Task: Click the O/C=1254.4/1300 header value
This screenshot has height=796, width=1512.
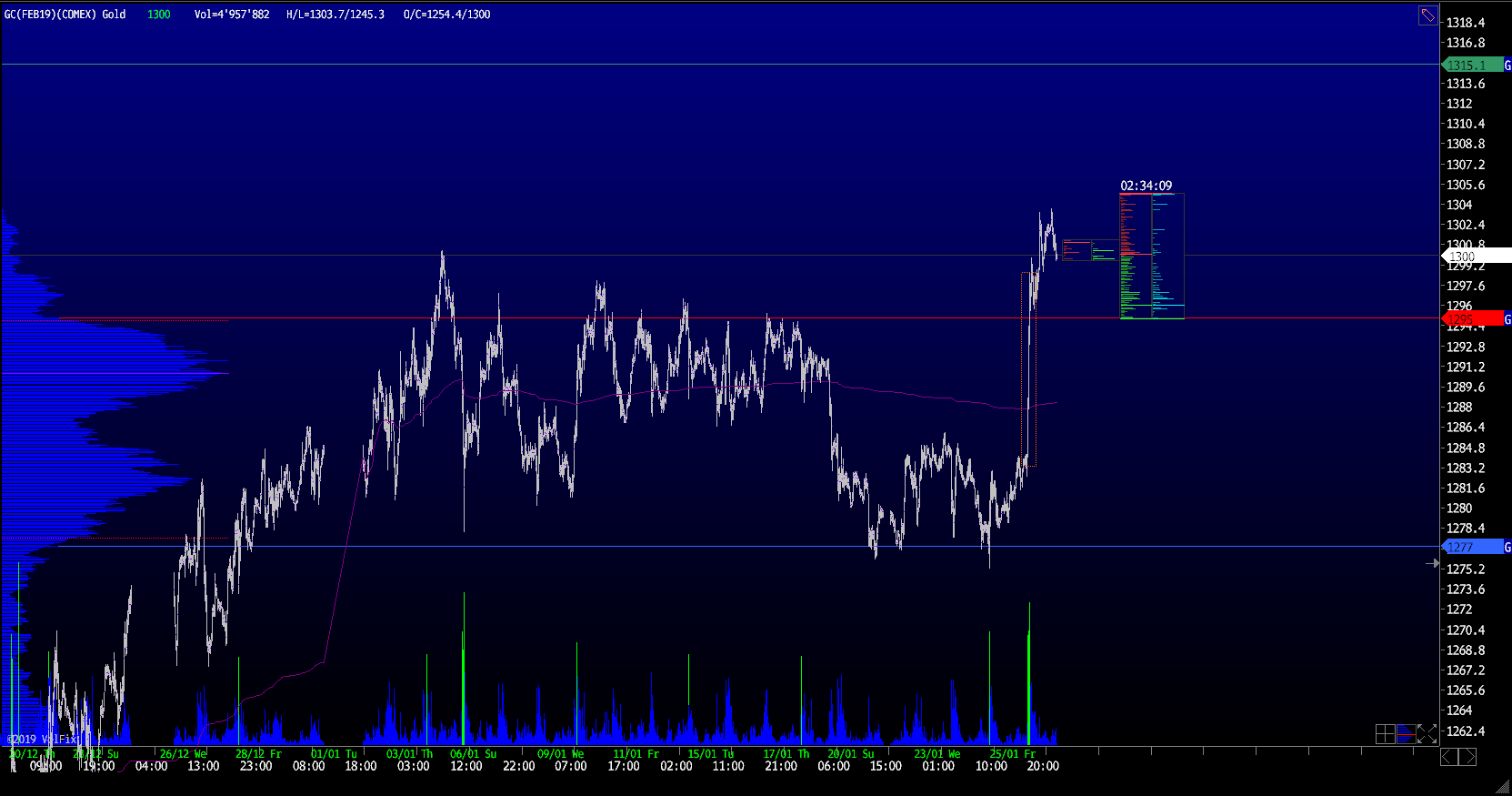Action: pos(446,15)
